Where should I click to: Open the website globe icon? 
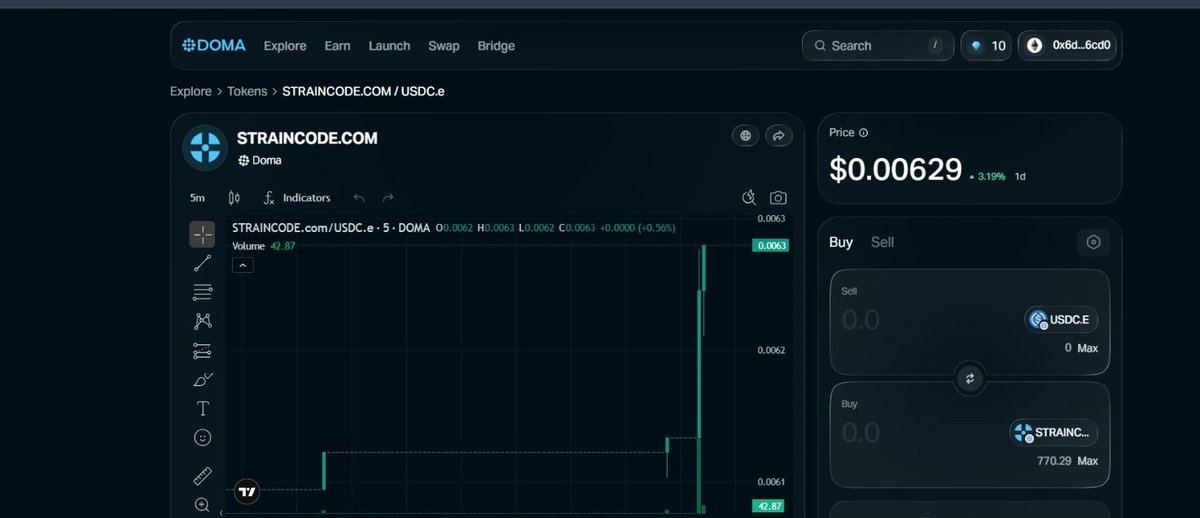pos(744,136)
